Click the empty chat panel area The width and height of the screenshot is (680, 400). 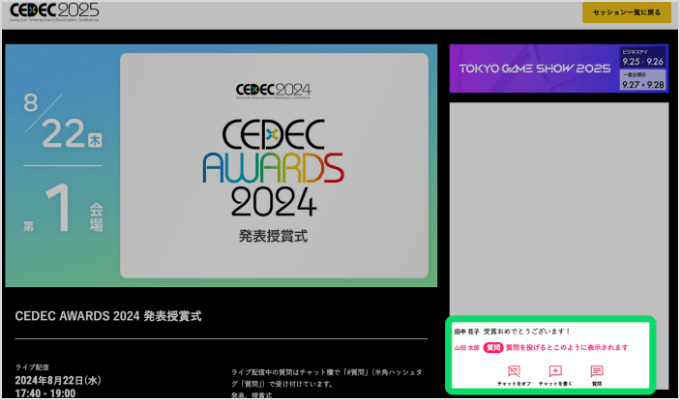pyautogui.click(x=559, y=210)
